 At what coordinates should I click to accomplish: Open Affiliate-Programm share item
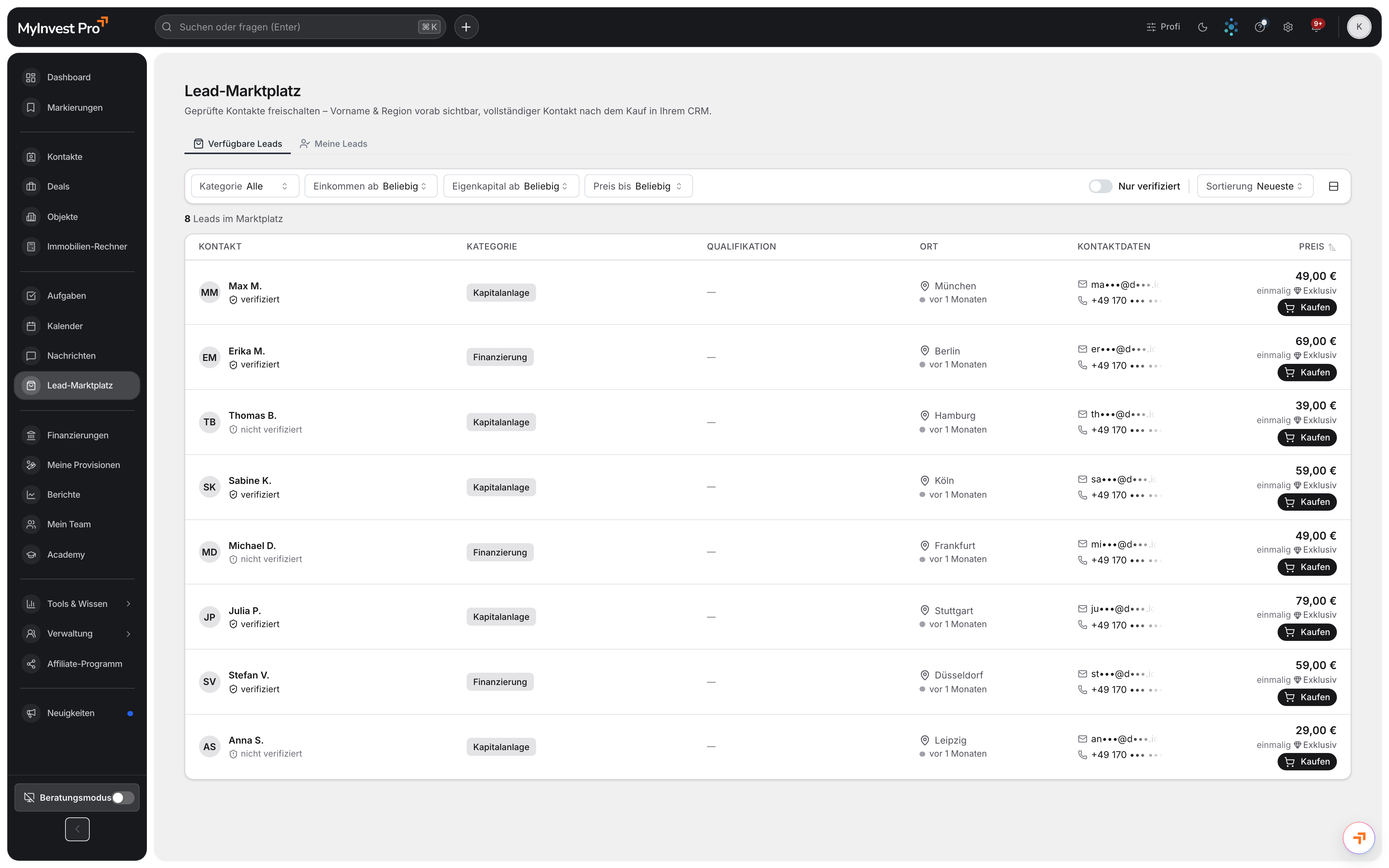(x=77, y=664)
